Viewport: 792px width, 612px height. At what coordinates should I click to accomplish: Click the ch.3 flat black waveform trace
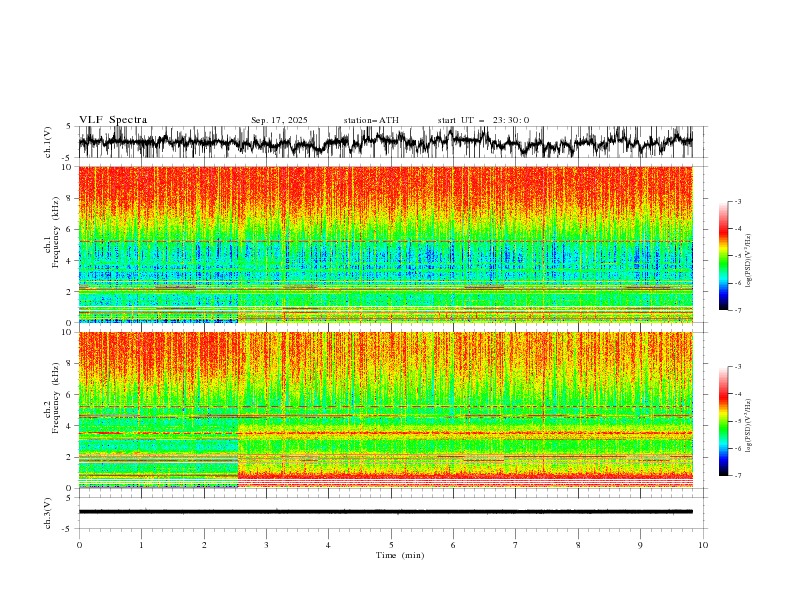[385, 512]
